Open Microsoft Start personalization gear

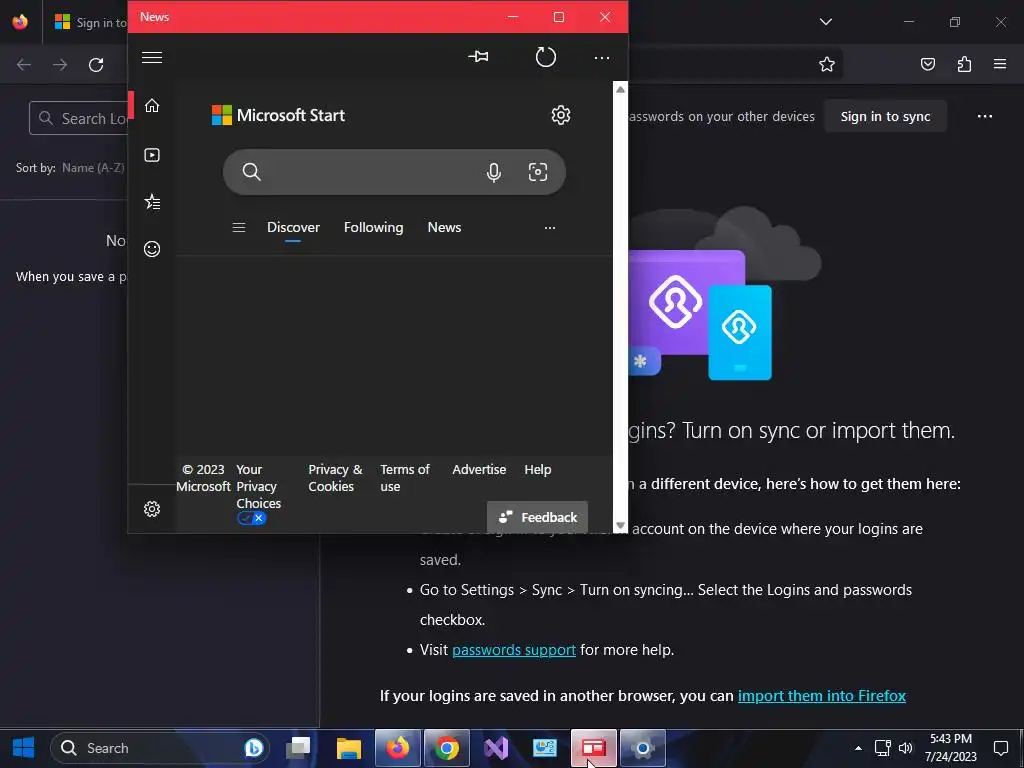coord(560,115)
